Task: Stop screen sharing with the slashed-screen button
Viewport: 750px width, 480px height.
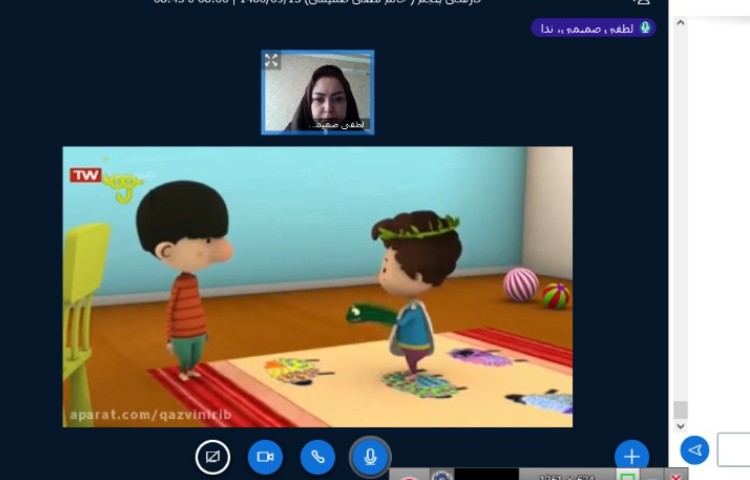Action: 212,457
